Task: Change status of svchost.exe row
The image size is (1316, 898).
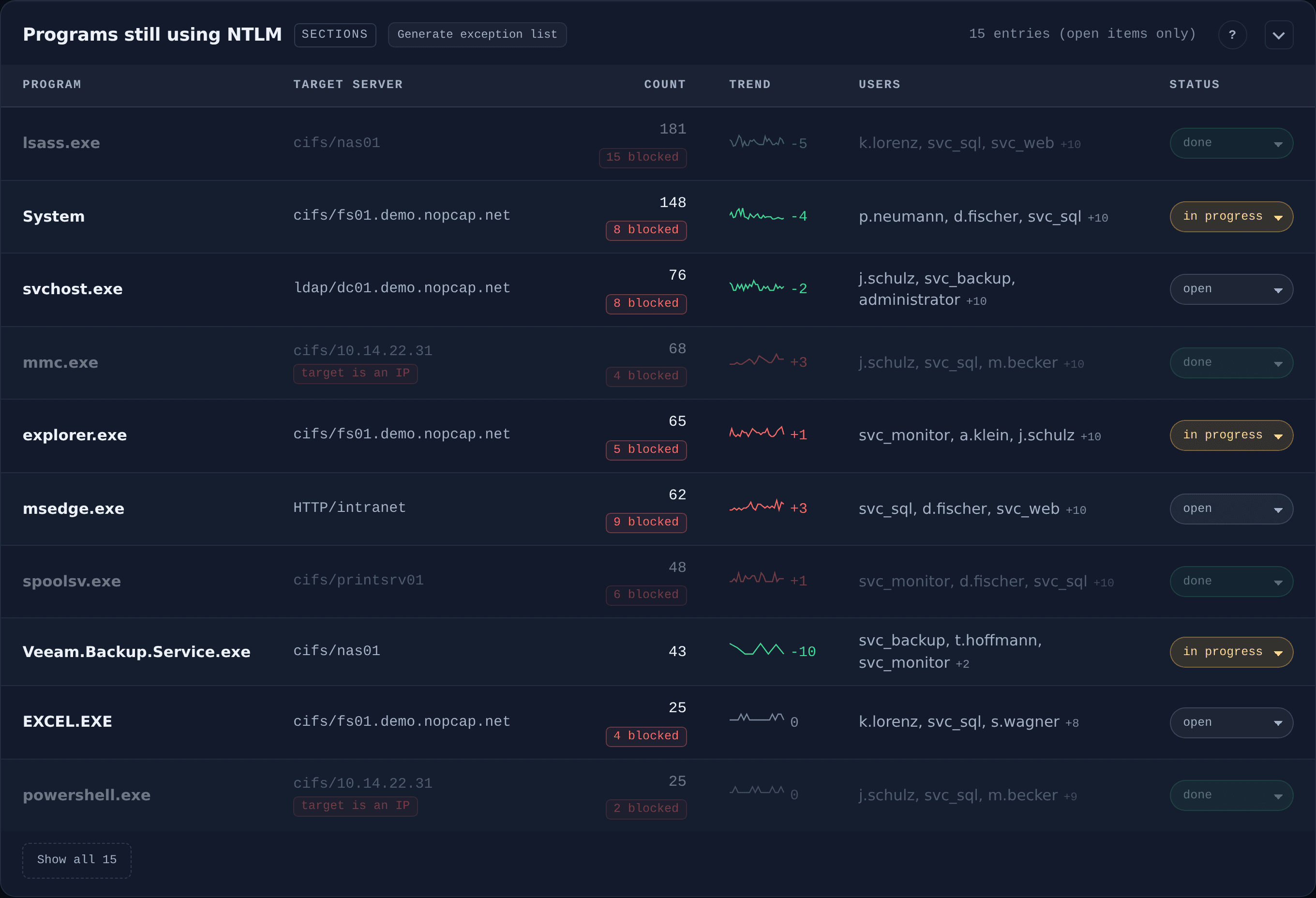Action: pyautogui.click(x=1231, y=289)
